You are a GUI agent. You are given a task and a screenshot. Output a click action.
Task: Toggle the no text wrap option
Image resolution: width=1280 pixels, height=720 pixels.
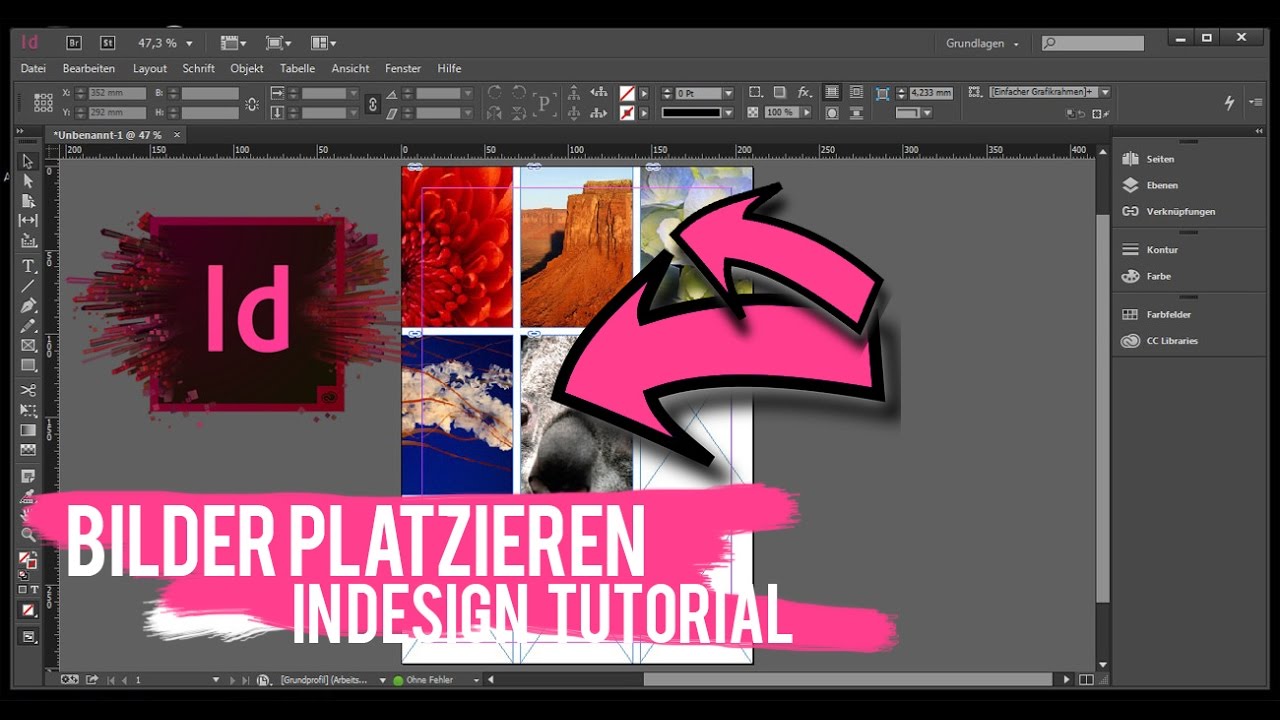831,93
